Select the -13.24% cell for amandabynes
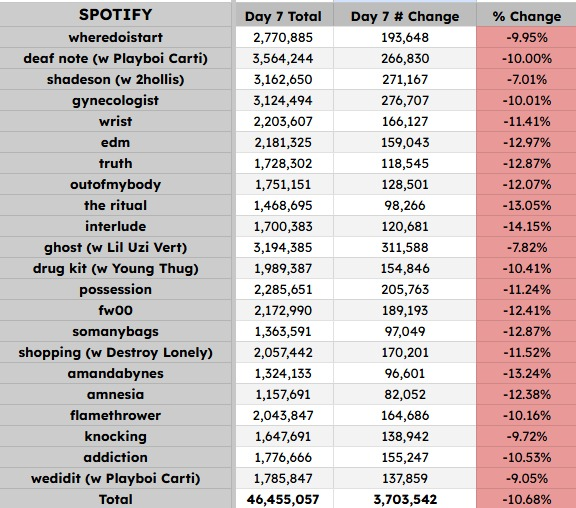The image size is (576, 508). (526, 373)
